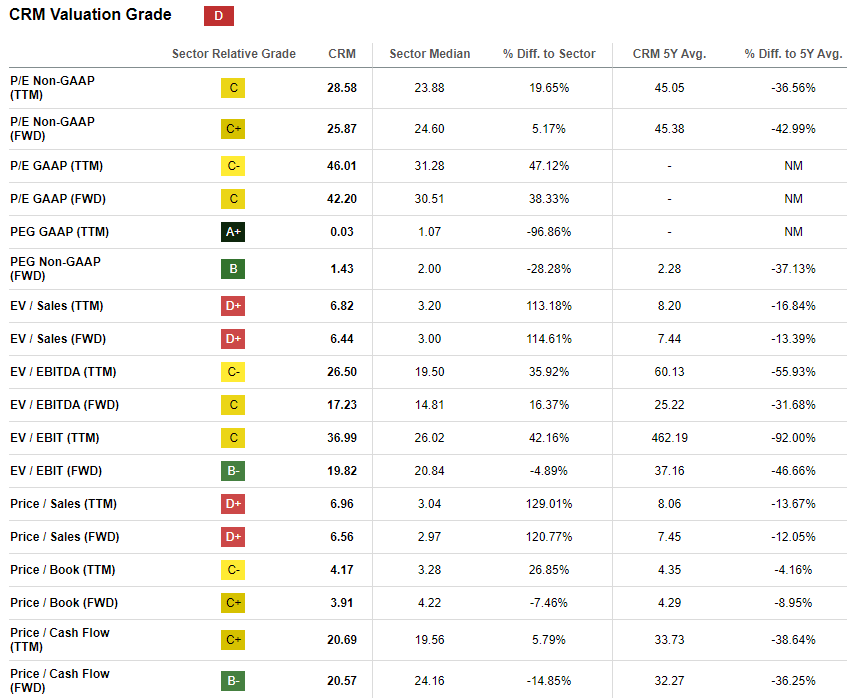Click the A+ grade badge for PEG GAAP (TTM)
Viewport: 847px width, 698px height.
pyautogui.click(x=233, y=232)
